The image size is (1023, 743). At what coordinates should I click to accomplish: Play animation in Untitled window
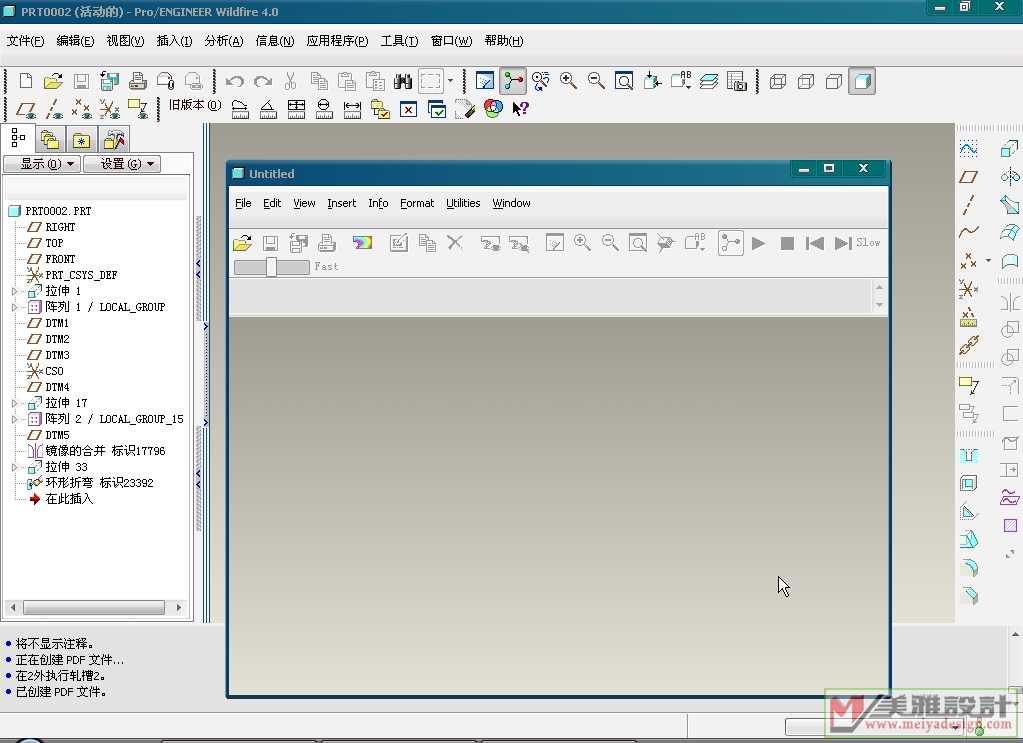(758, 243)
